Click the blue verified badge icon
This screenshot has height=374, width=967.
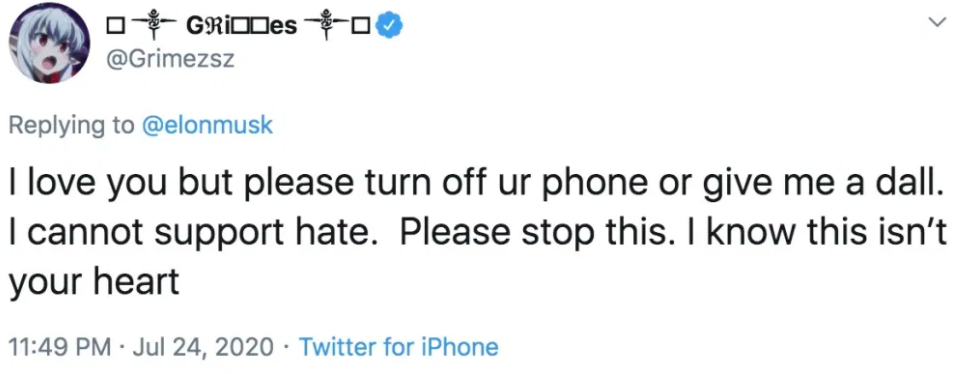(389, 25)
